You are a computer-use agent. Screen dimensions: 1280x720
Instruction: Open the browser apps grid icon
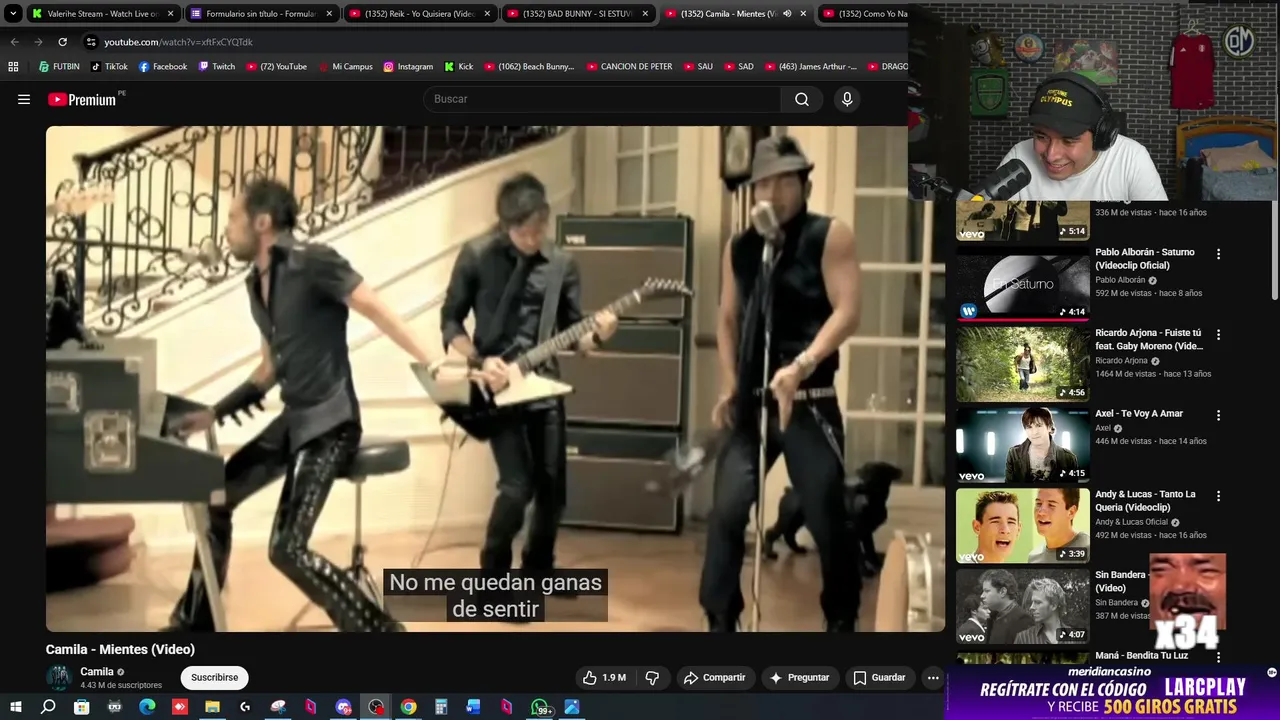pos(13,67)
